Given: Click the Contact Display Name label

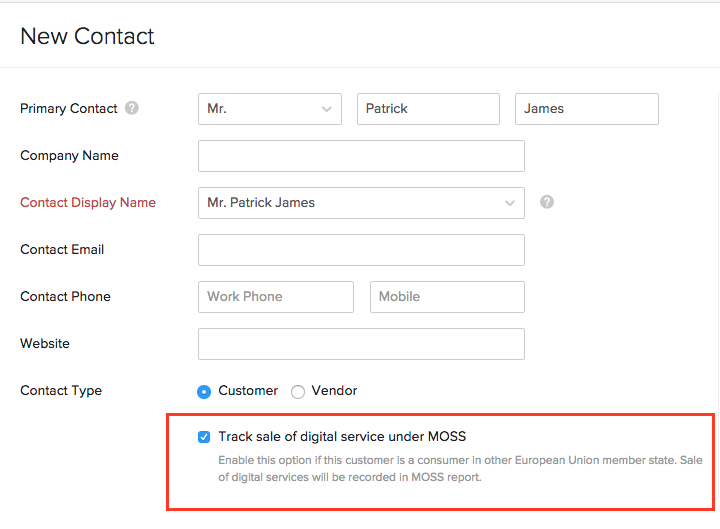Looking at the screenshot, I should (88, 203).
